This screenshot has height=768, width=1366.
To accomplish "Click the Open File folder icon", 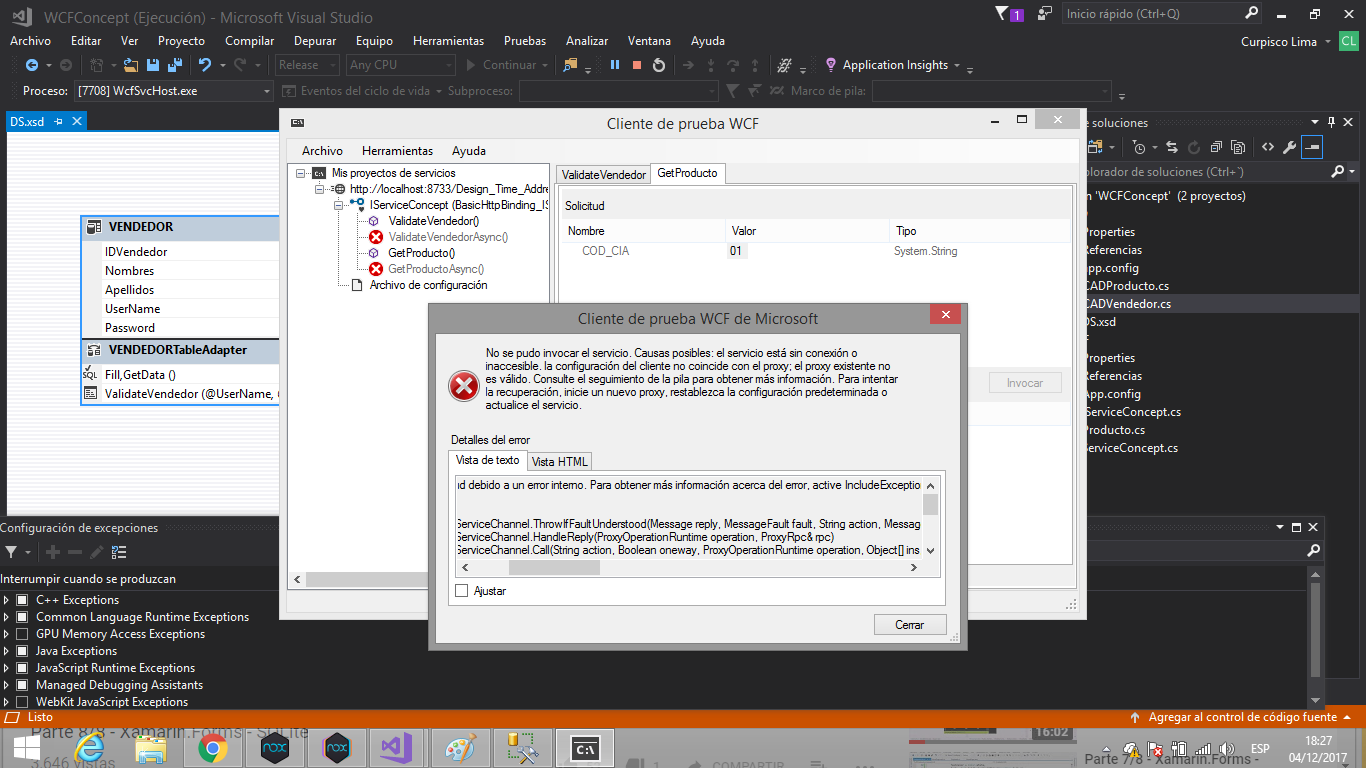I will (131, 65).
